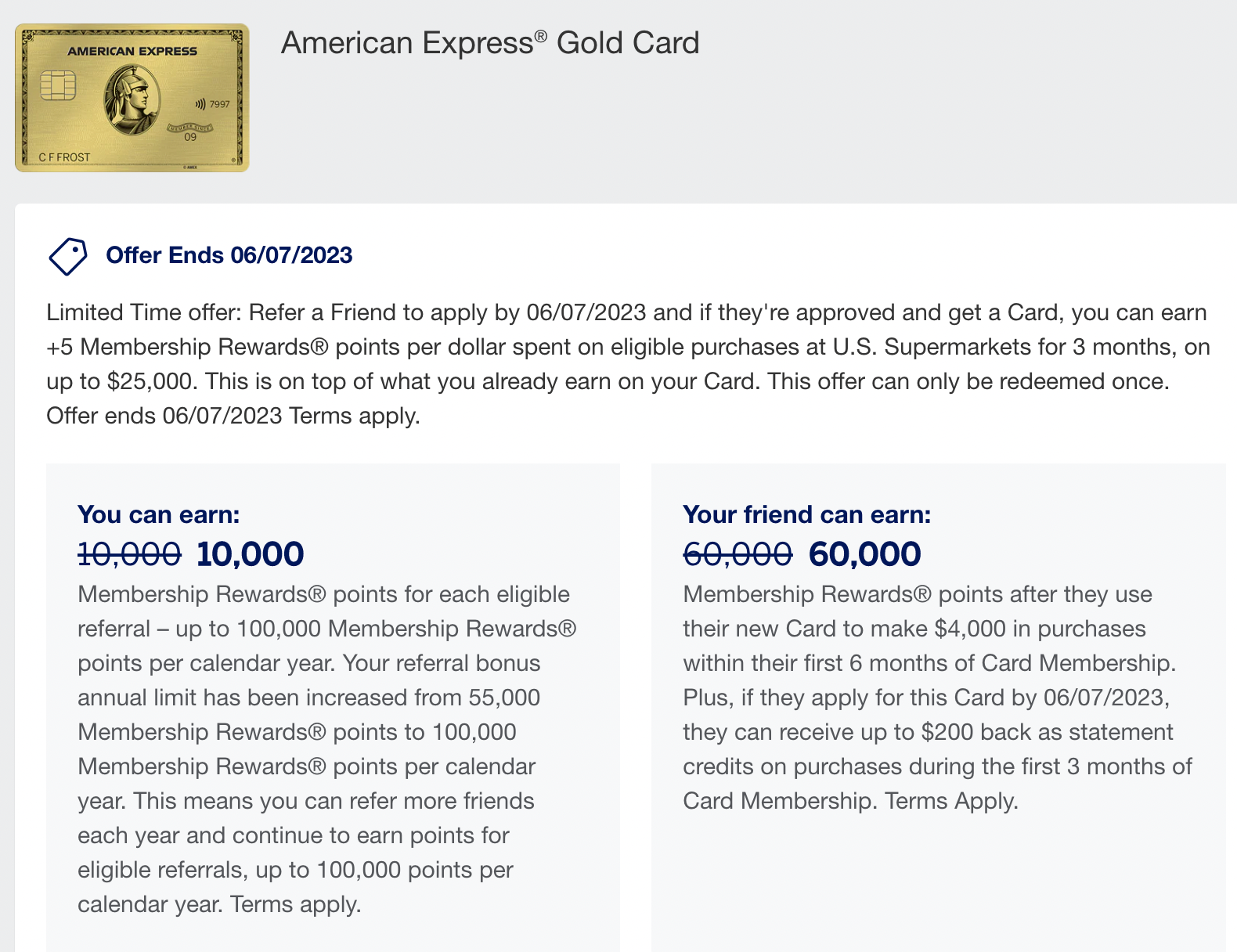Click the crossed-out 60,000 points value
1237x952 pixels.
[x=737, y=554]
